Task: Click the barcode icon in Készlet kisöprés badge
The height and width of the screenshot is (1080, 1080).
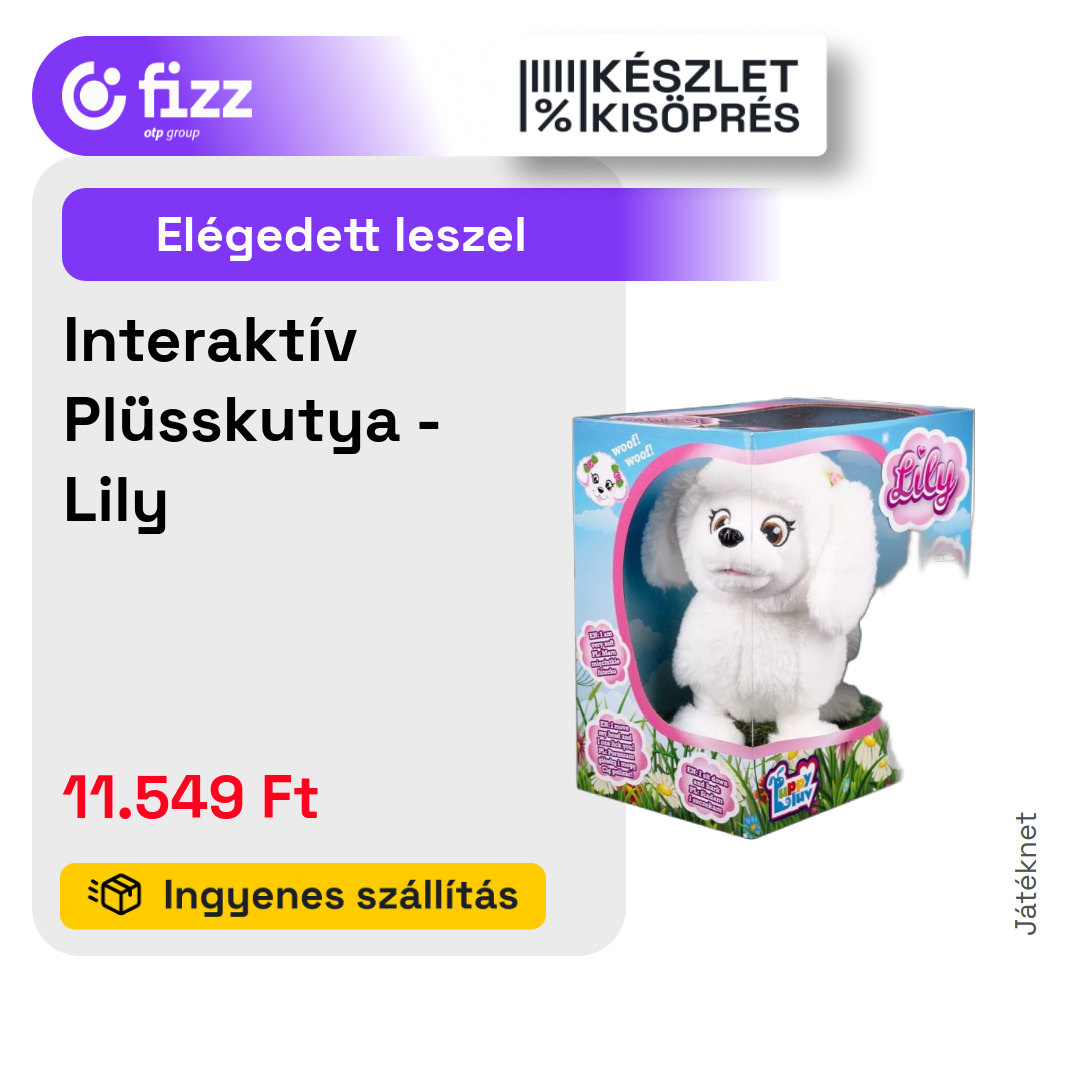Action: pyautogui.click(x=547, y=74)
